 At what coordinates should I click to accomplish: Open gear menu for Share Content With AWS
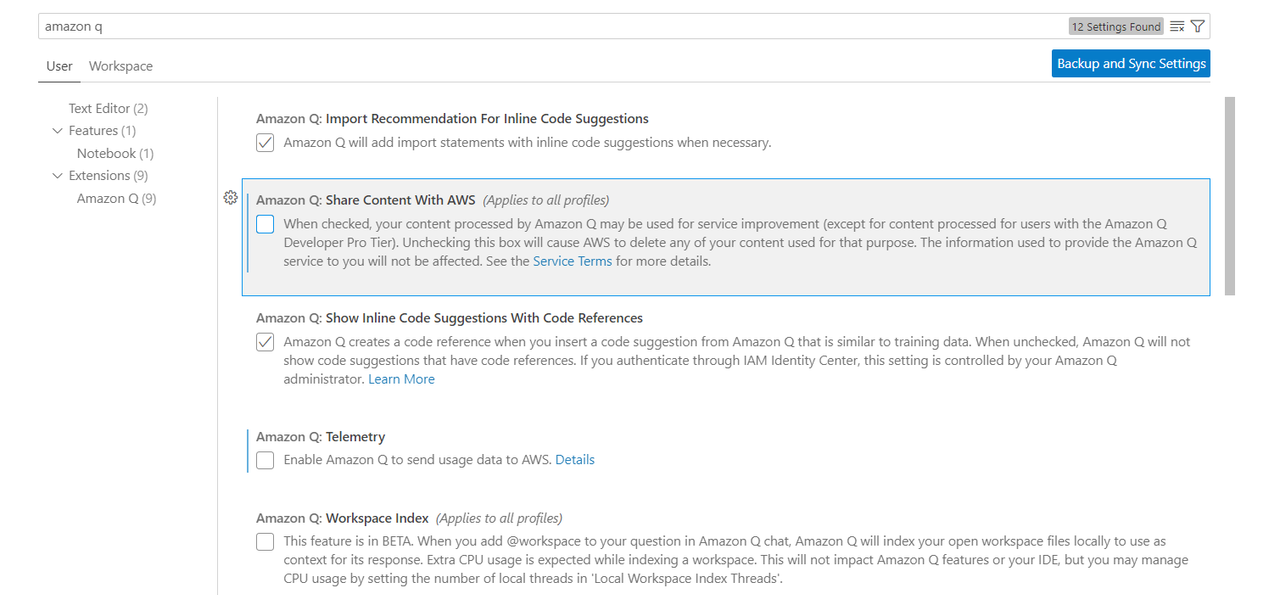click(230, 198)
